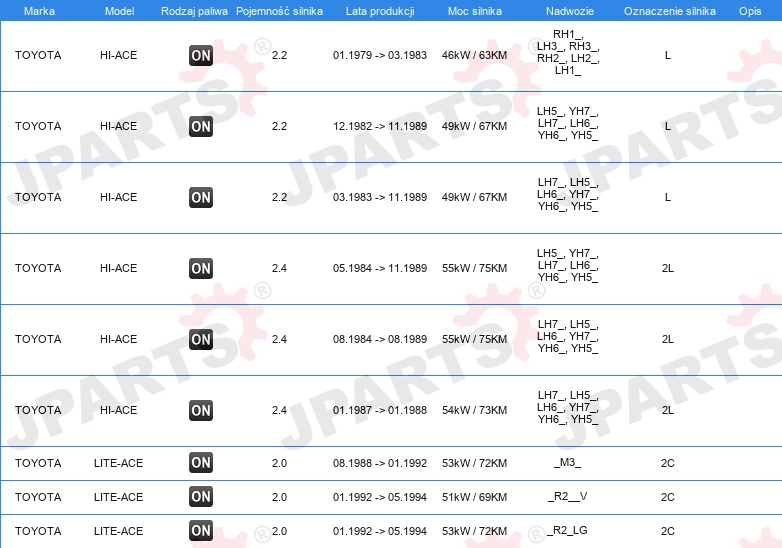Select the date range 01.1979 -> 03.1983
782x548 pixels.
[x=380, y=55]
